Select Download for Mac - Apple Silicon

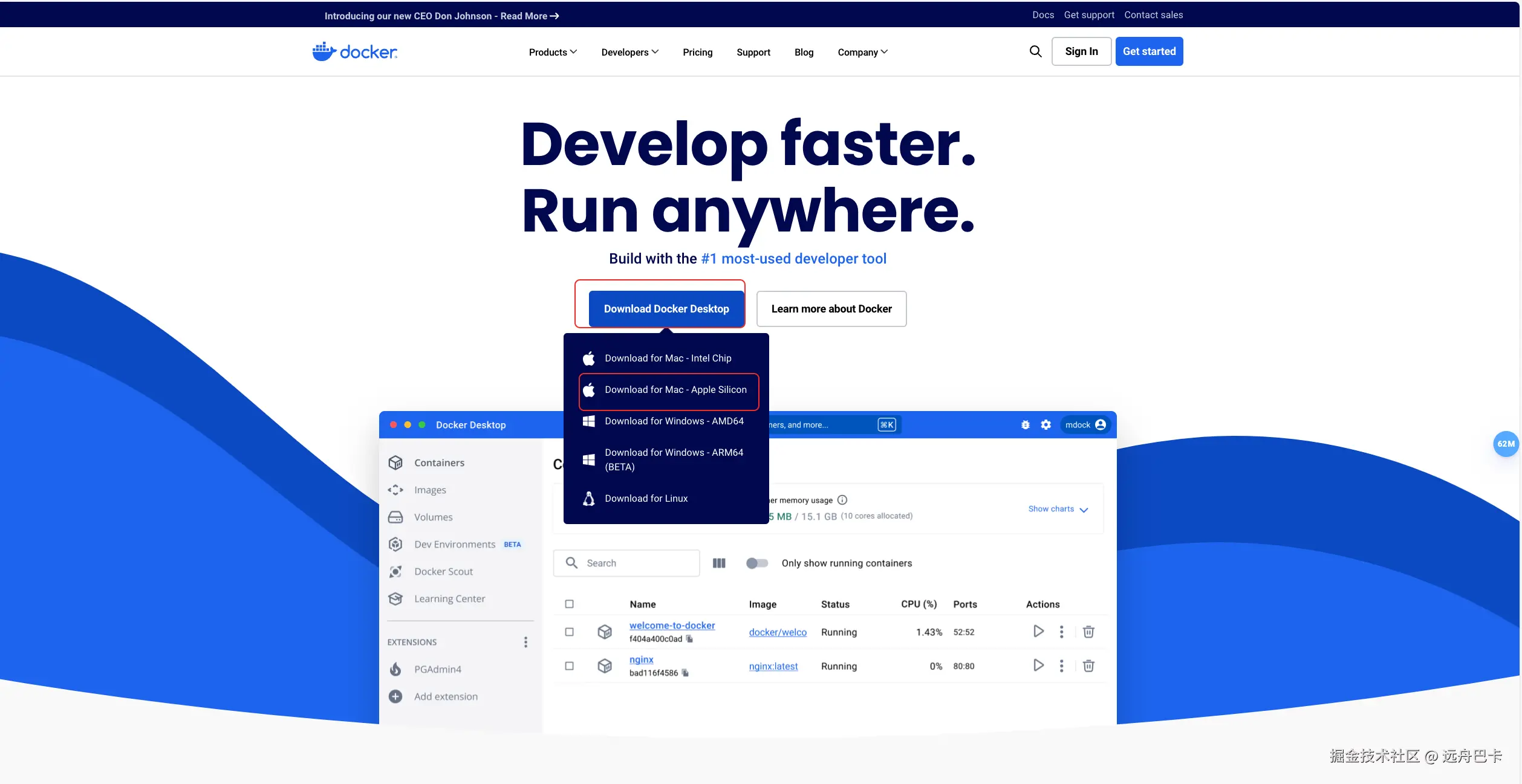click(675, 390)
